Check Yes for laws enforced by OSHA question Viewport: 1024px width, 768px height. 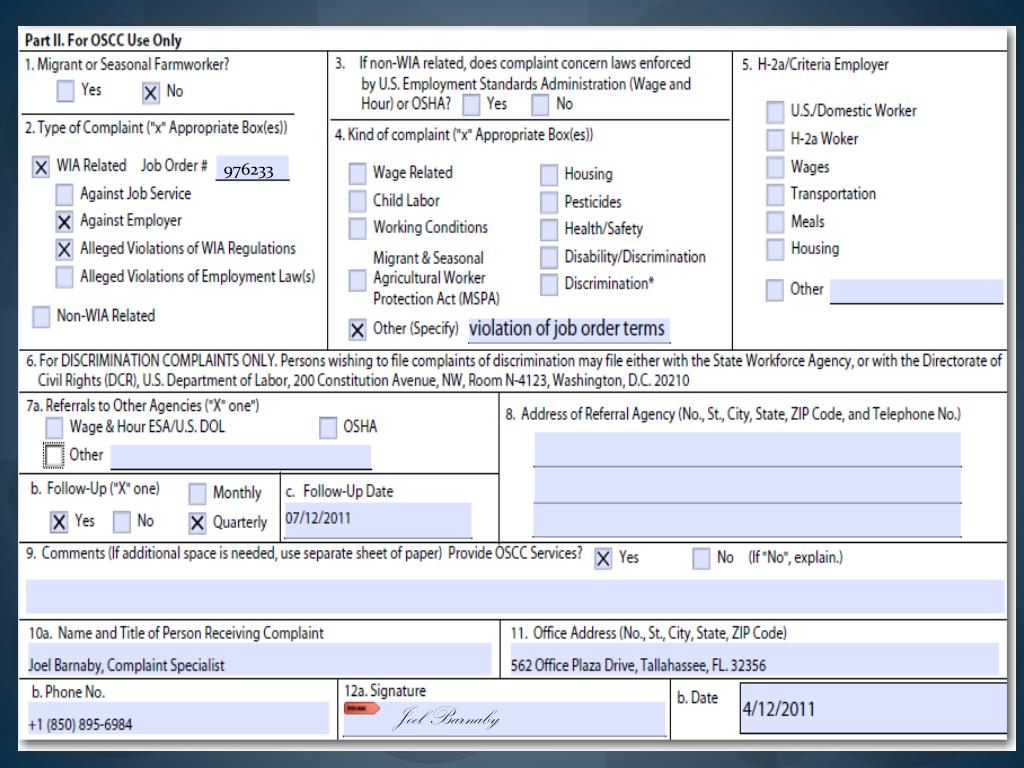point(472,104)
